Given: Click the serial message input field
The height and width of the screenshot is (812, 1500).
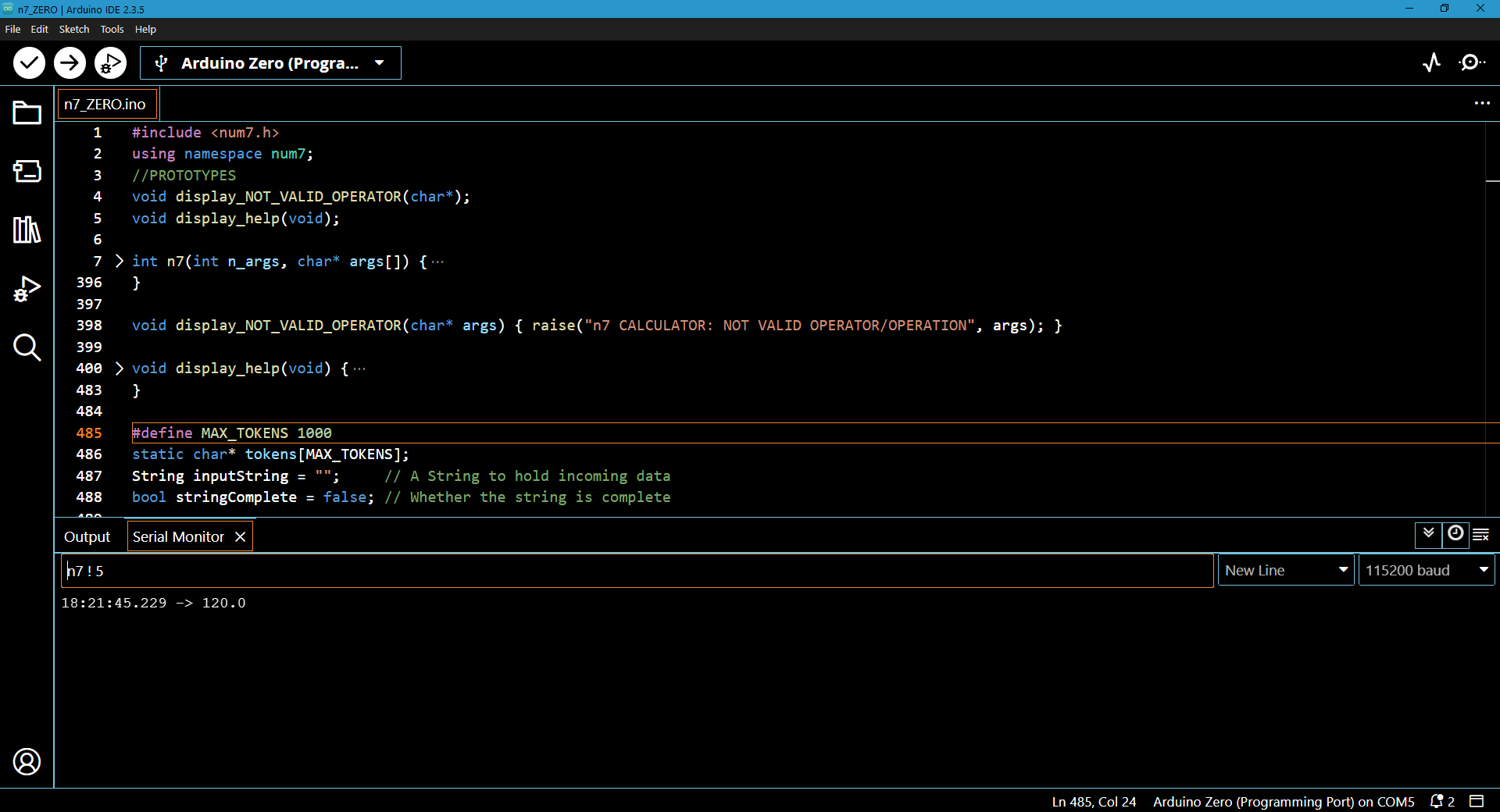Looking at the screenshot, I should point(637,571).
